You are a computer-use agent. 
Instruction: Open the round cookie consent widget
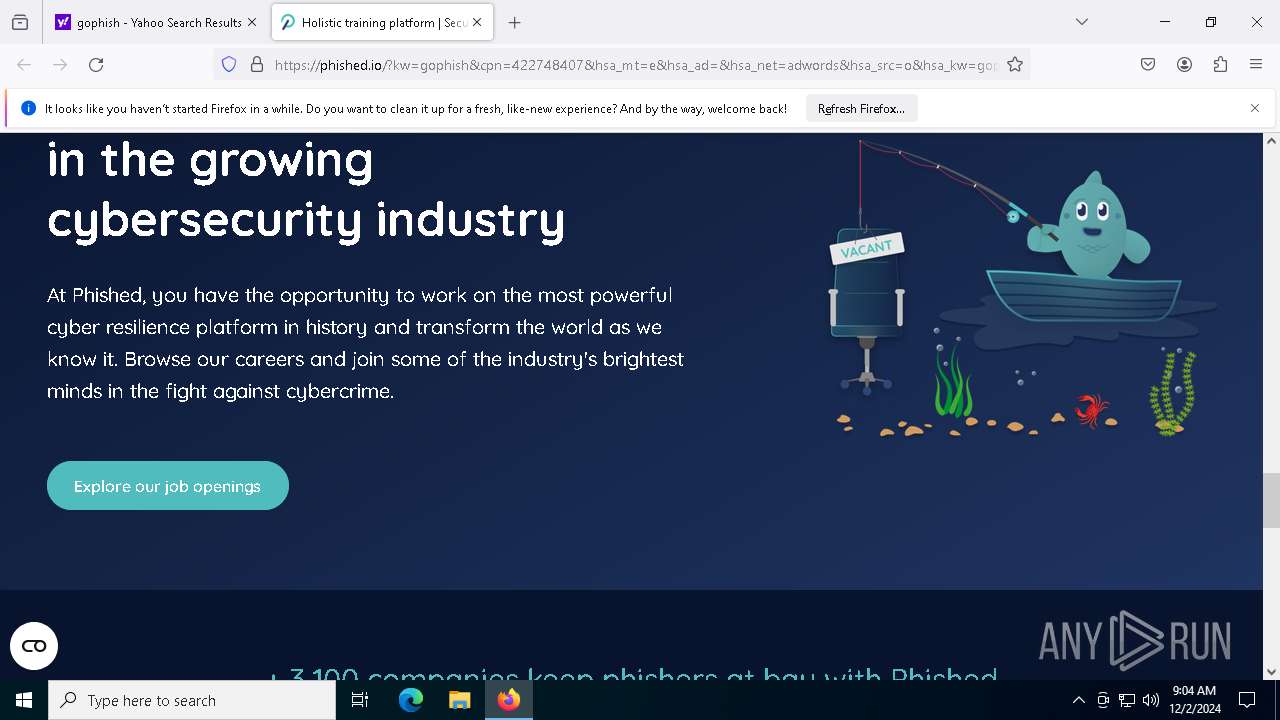coord(34,646)
